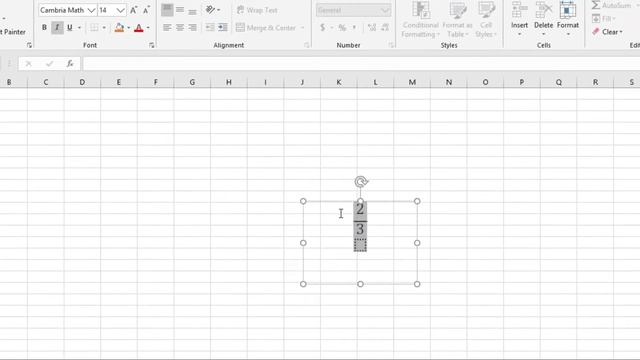Select column Q header

(x=558, y=82)
